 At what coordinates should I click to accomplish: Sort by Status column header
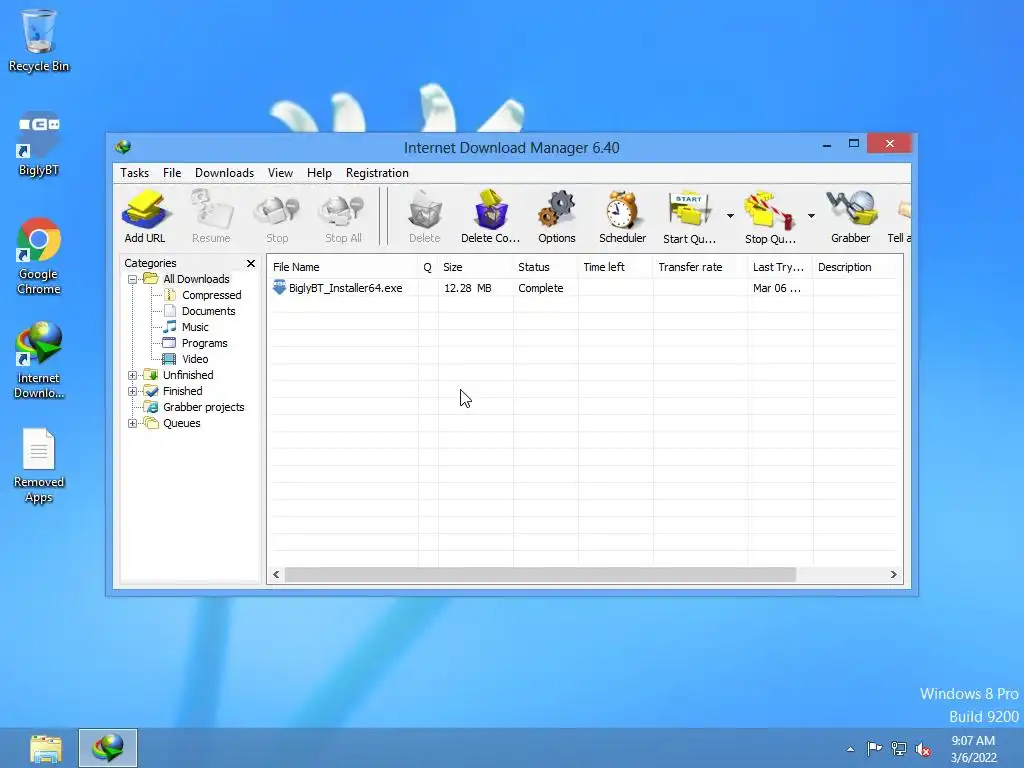pyautogui.click(x=545, y=267)
